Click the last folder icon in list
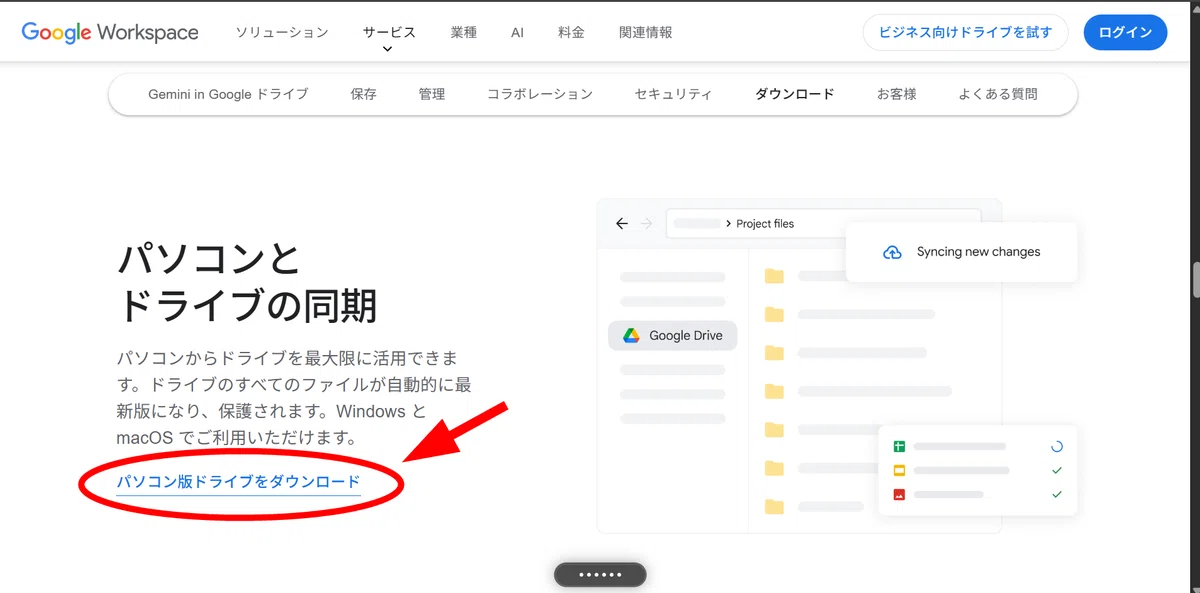This screenshot has height=593, width=1200. coord(774,506)
